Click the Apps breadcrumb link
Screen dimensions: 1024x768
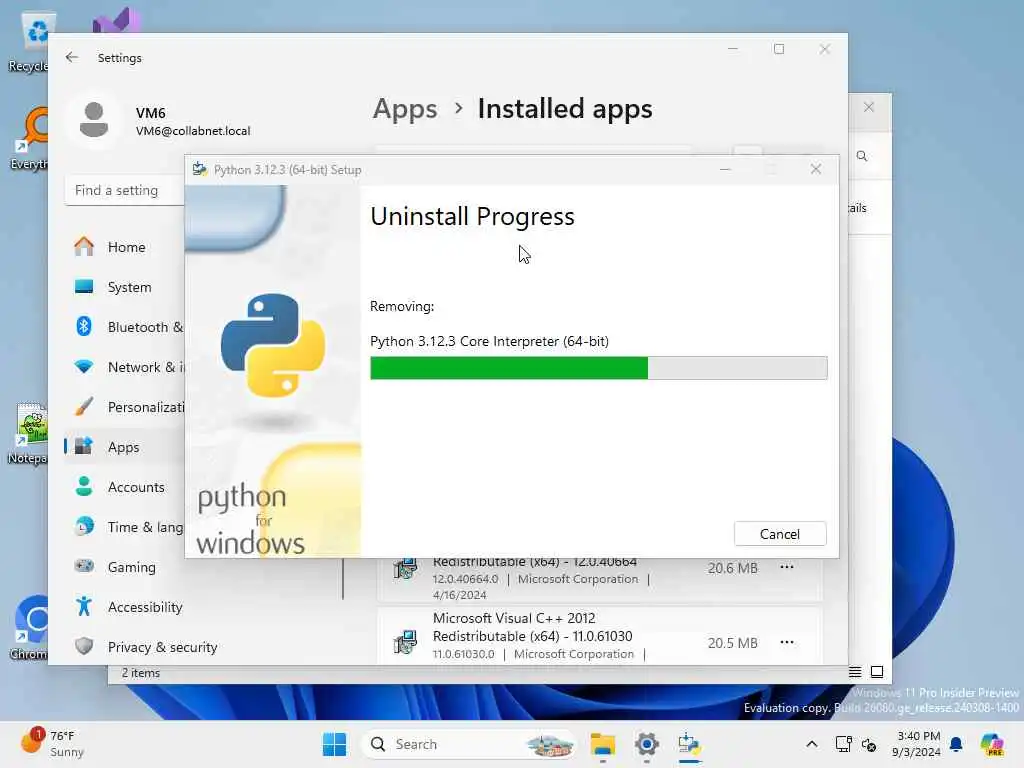click(405, 108)
